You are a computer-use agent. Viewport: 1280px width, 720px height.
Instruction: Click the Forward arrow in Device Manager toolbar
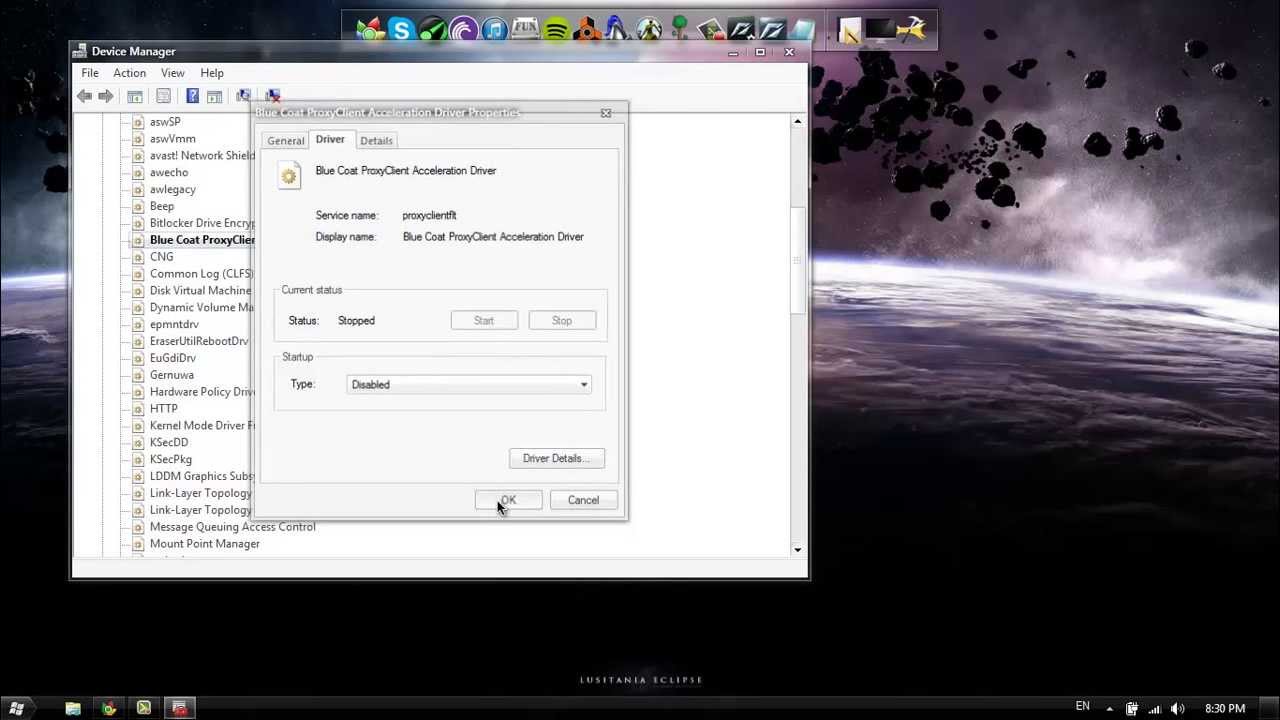(x=106, y=96)
